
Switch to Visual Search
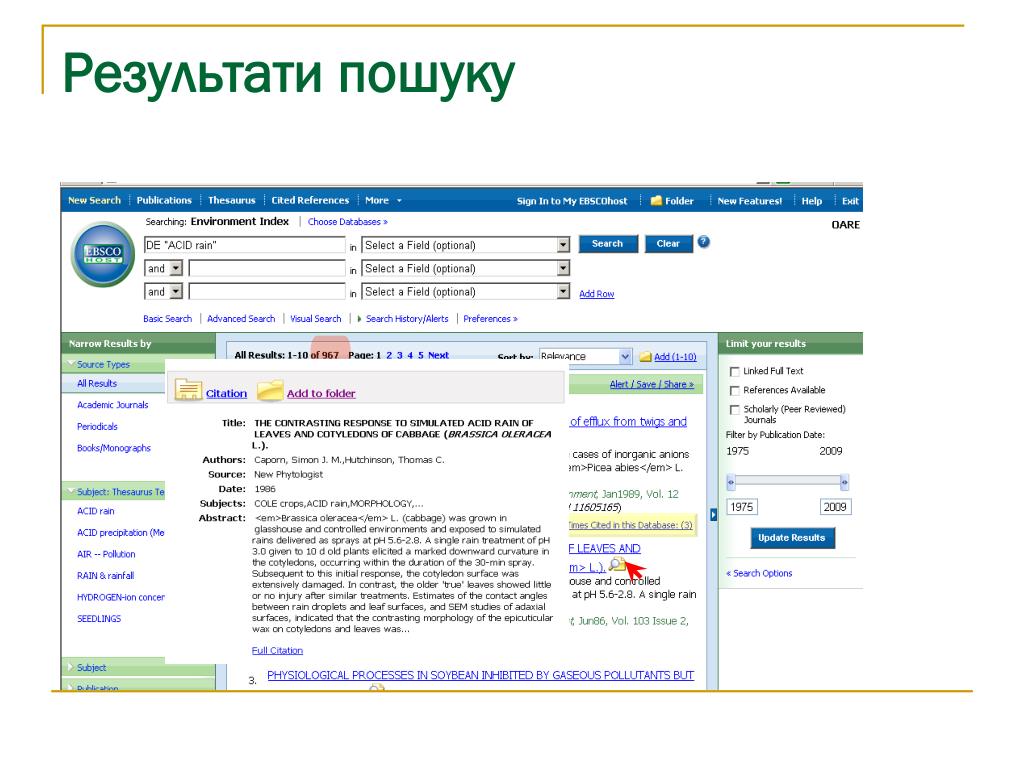[x=315, y=319]
